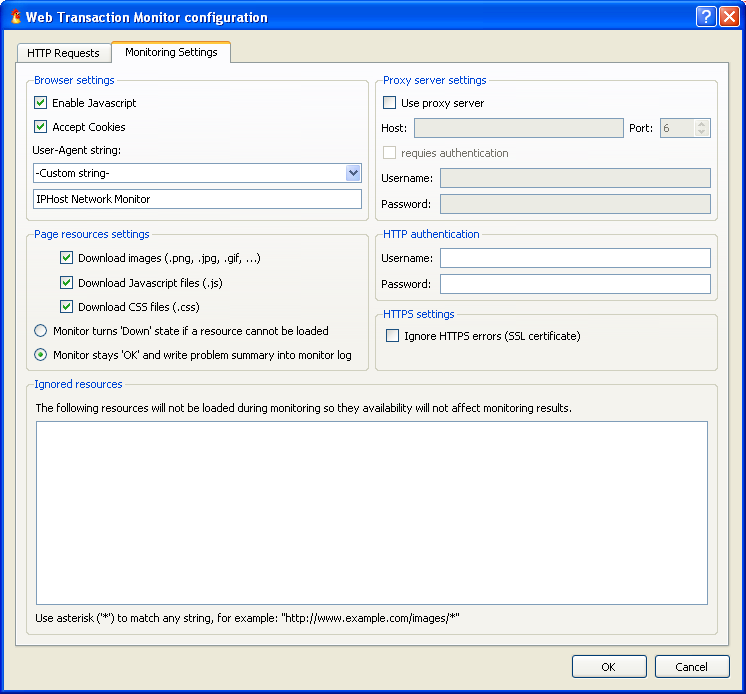Image resolution: width=746 pixels, height=694 pixels.
Task: Switch to the HTTP Requests tab
Action: 63,53
